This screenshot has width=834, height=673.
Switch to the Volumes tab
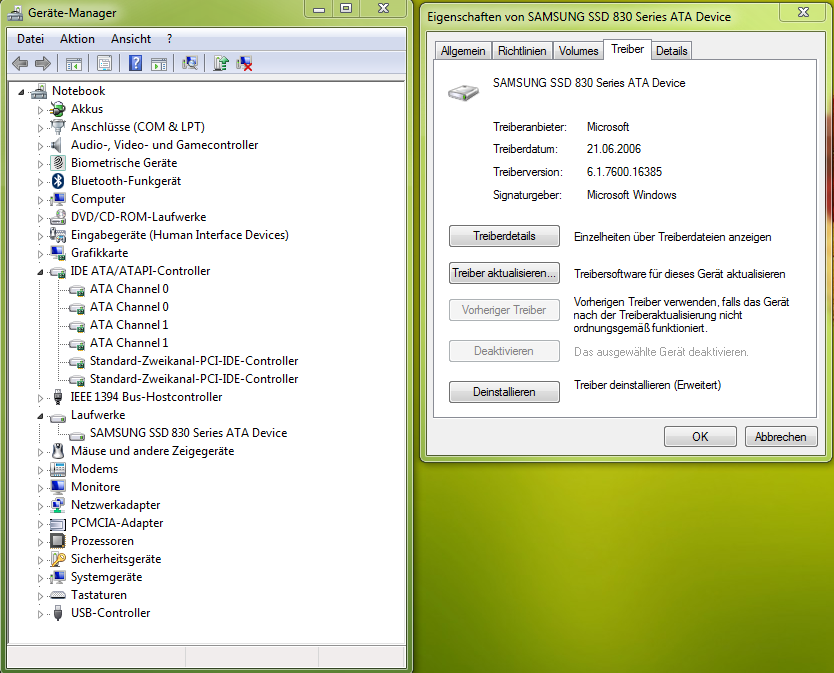pos(578,51)
